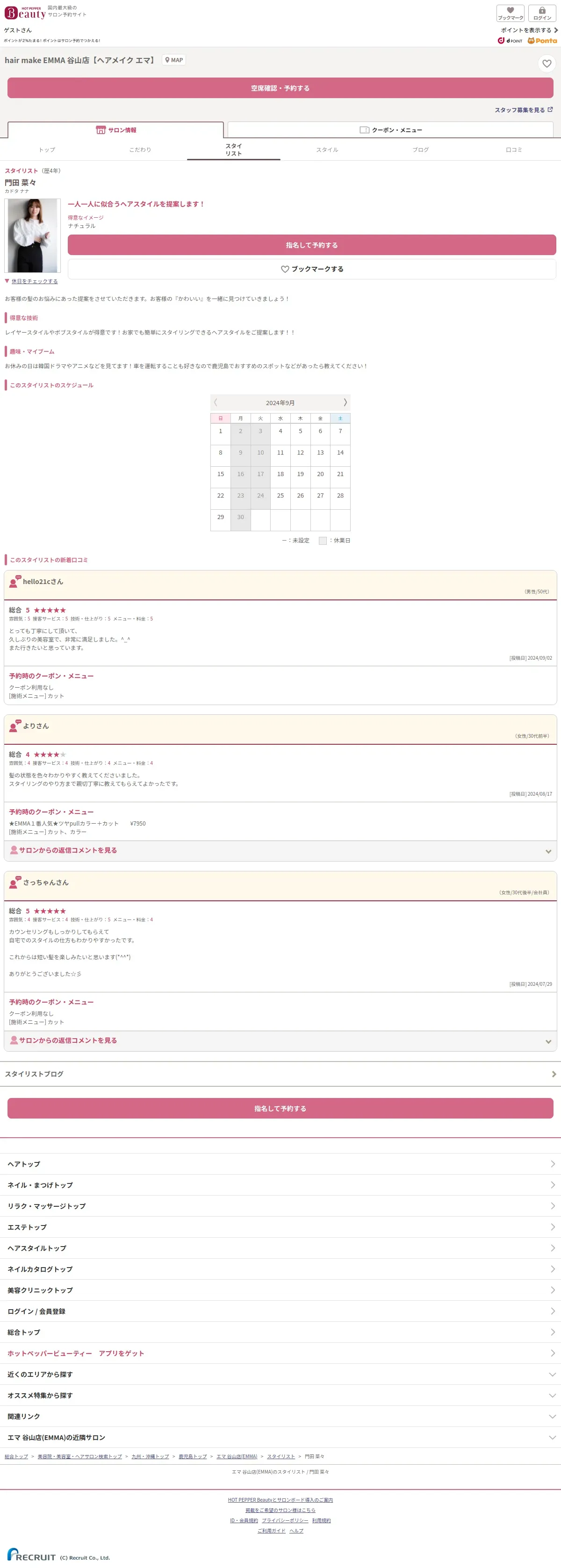This screenshot has width=561, height=1568.
Task: Click breadcrumb 鹿児島トップ
Action: (x=193, y=1457)
